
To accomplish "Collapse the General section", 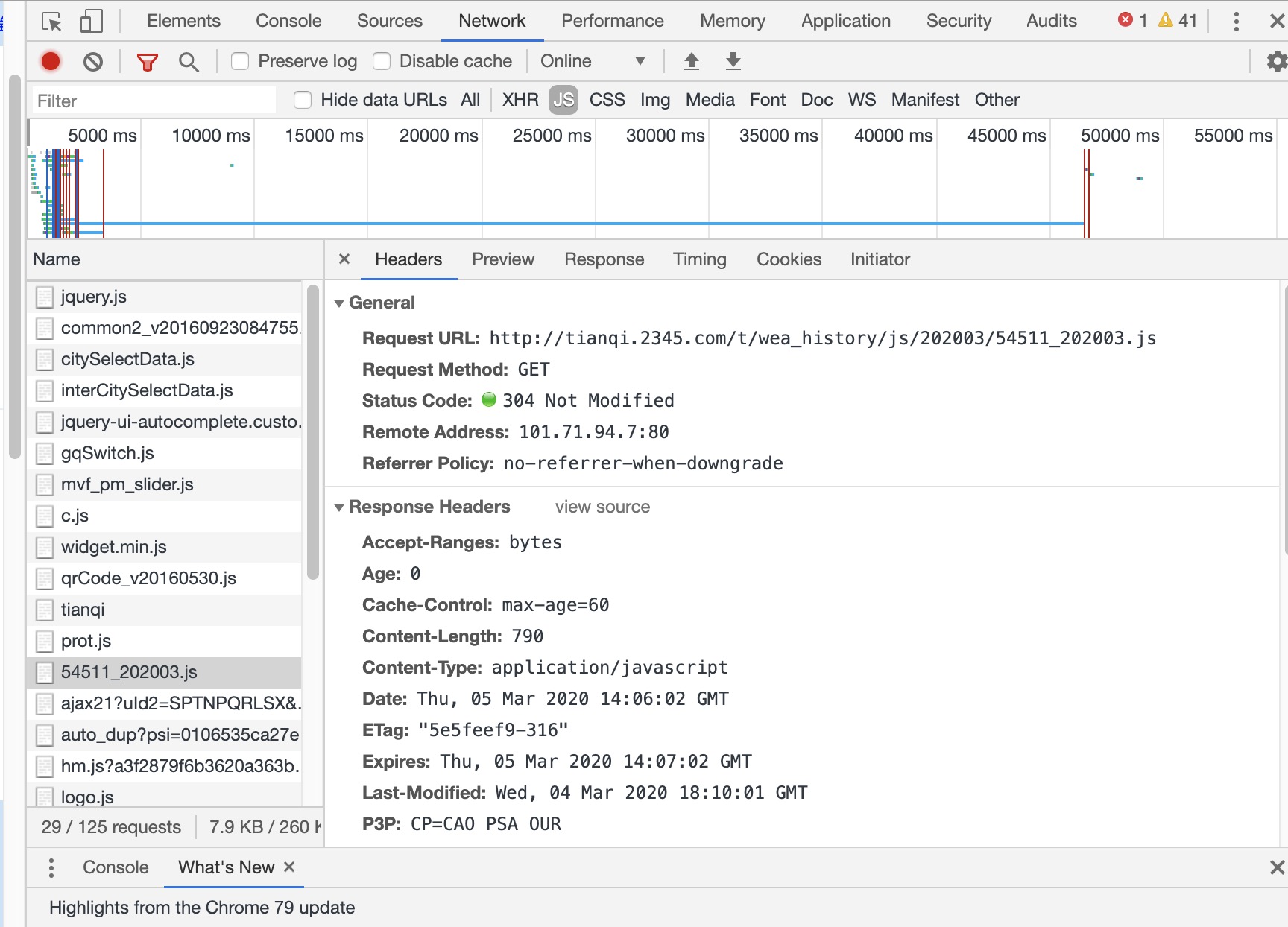I will (x=339, y=303).
